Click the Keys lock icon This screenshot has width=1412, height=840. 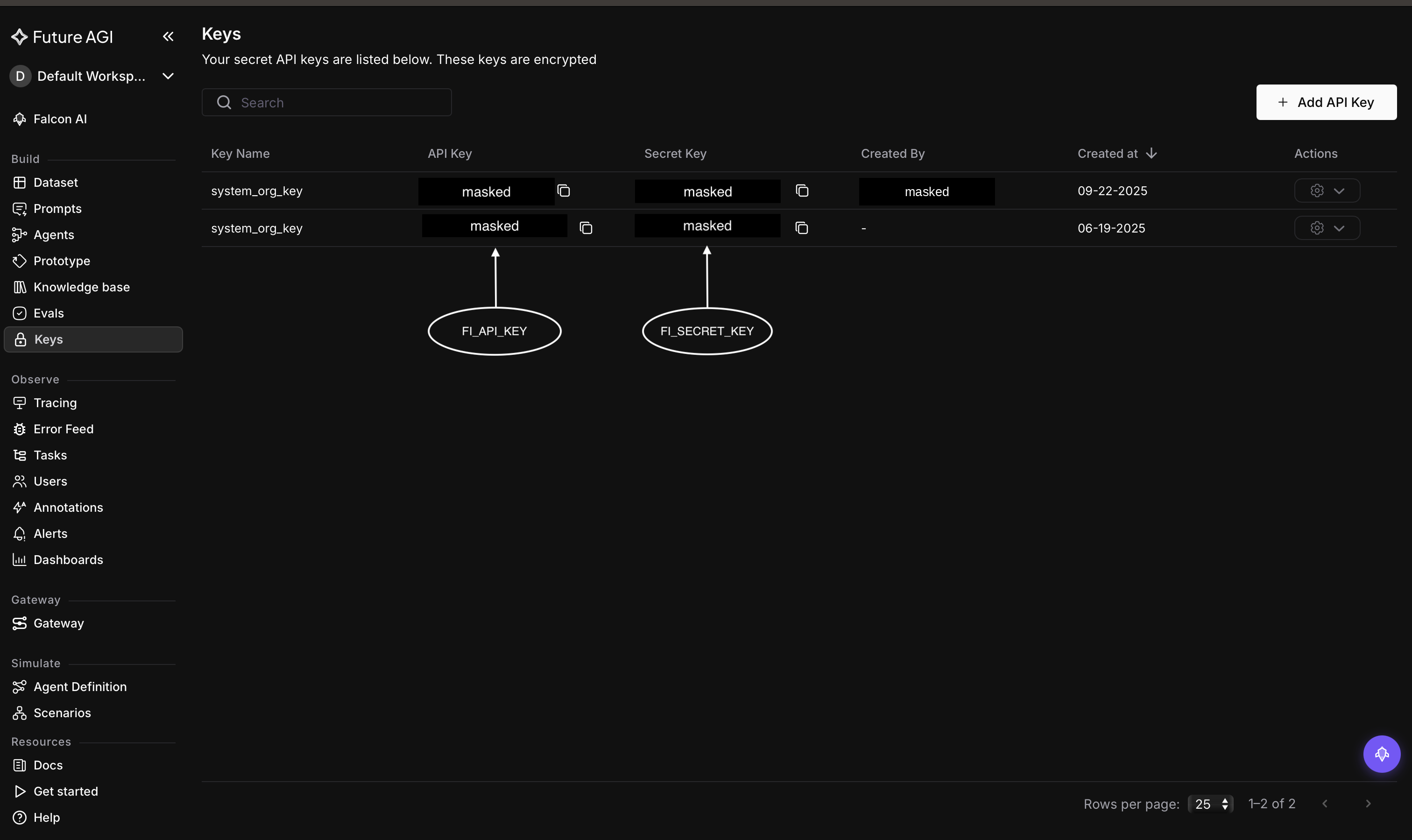pyautogui.click(x=21, y=339)
